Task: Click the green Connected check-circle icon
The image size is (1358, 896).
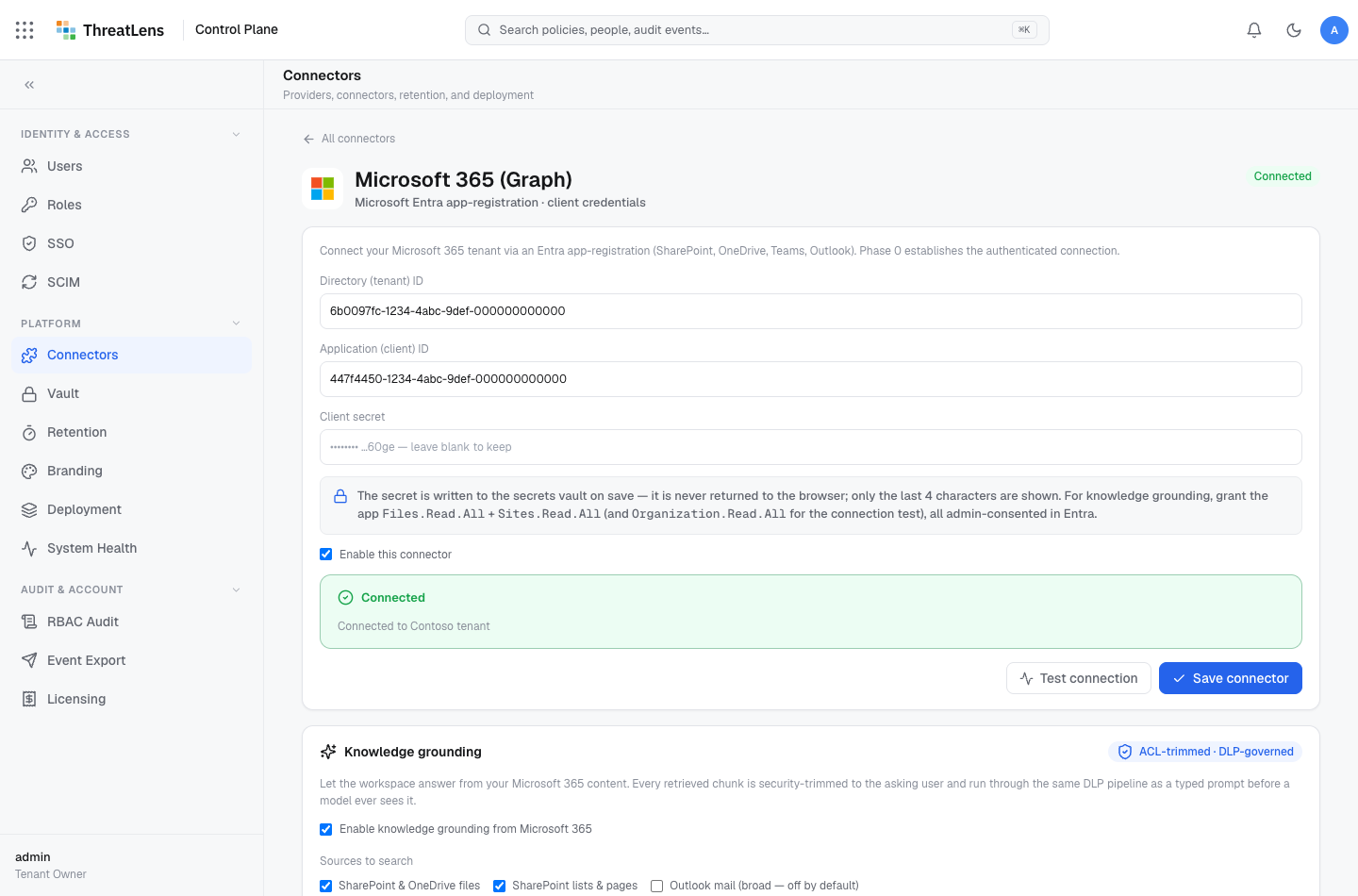Action: coord(345,598)
